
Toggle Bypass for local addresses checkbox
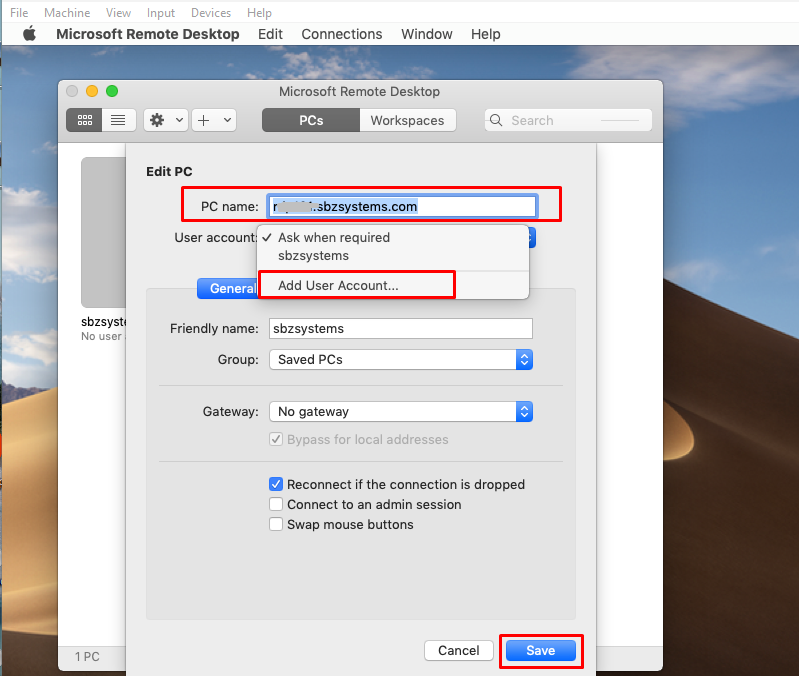(x=276, y=439)
